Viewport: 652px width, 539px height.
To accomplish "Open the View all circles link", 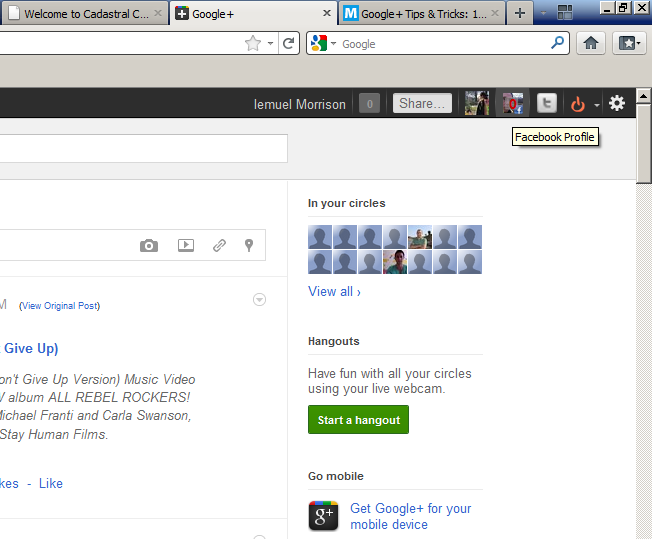I will 334,291.
